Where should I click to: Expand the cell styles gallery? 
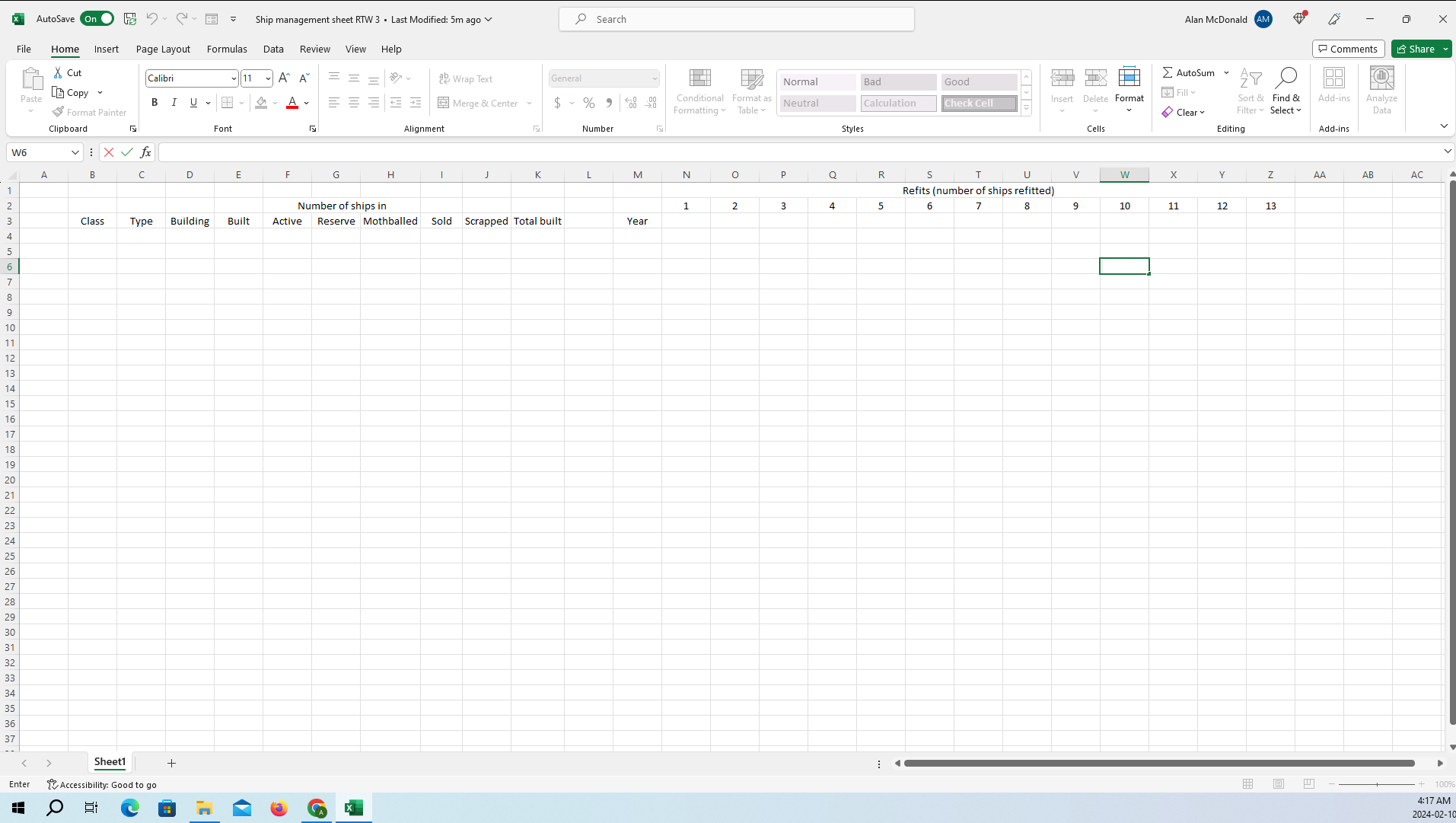[1026, 107]
